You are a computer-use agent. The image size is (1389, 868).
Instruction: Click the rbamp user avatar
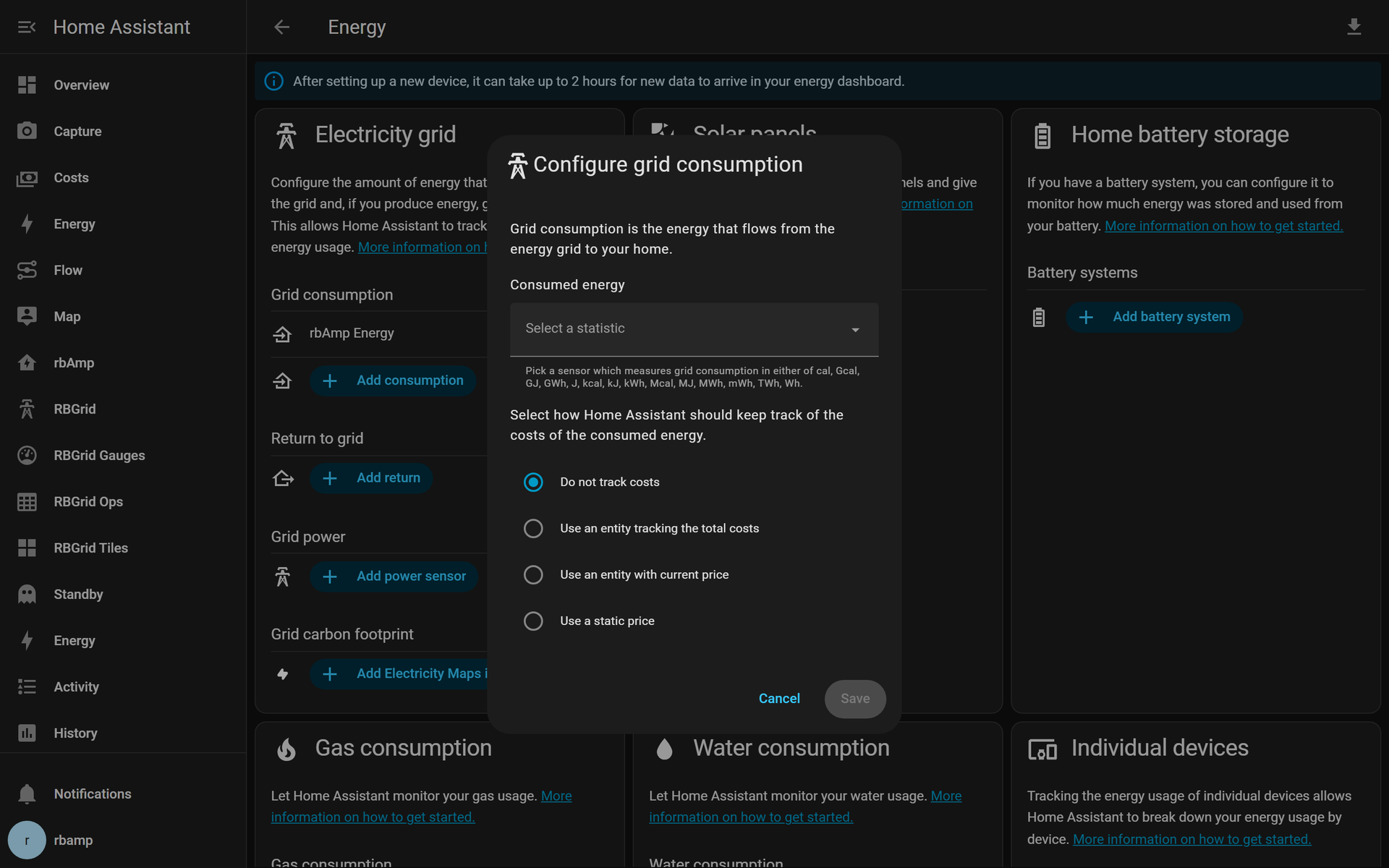tap(27, 840)
